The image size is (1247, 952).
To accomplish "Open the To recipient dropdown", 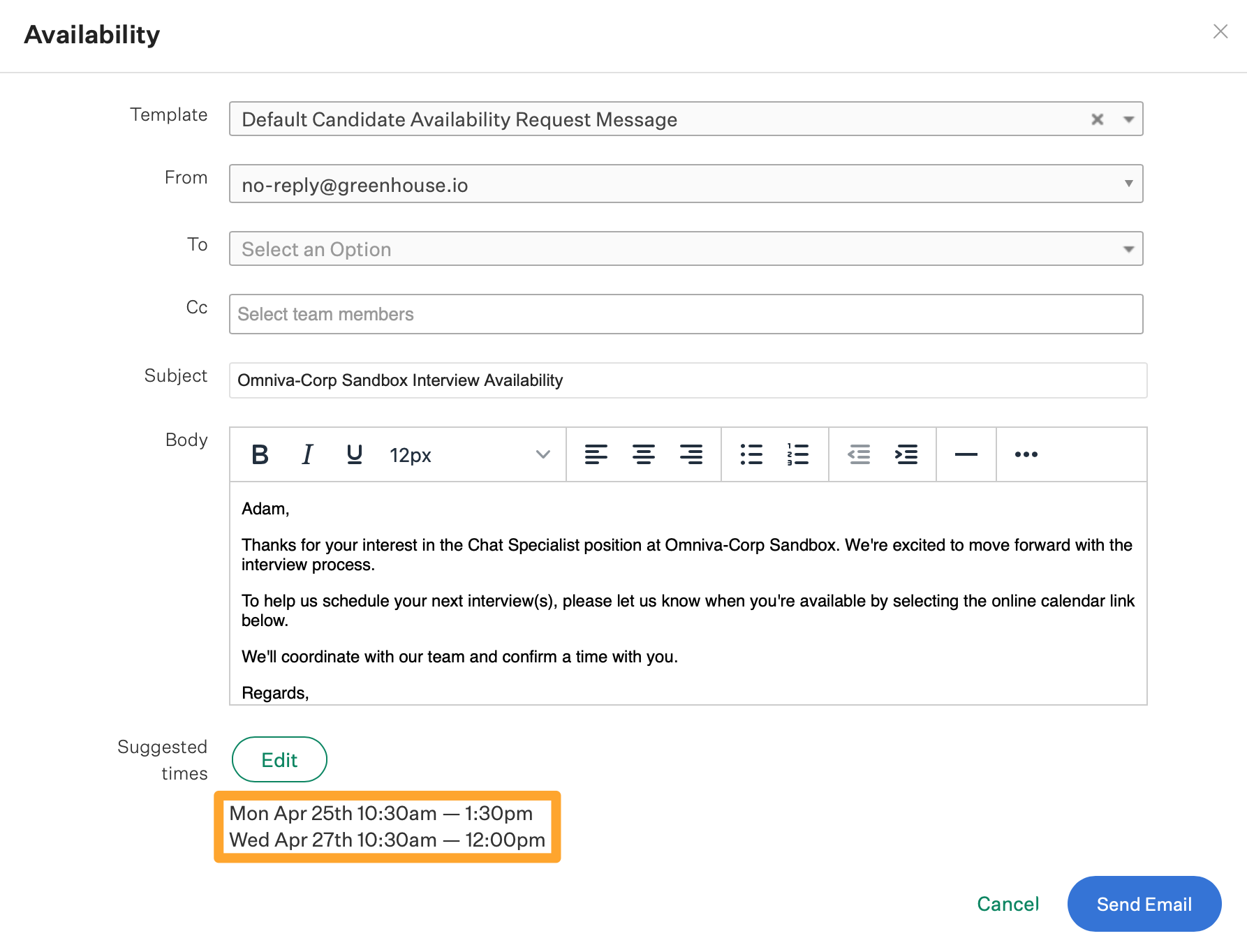I will tap(686, 248).
